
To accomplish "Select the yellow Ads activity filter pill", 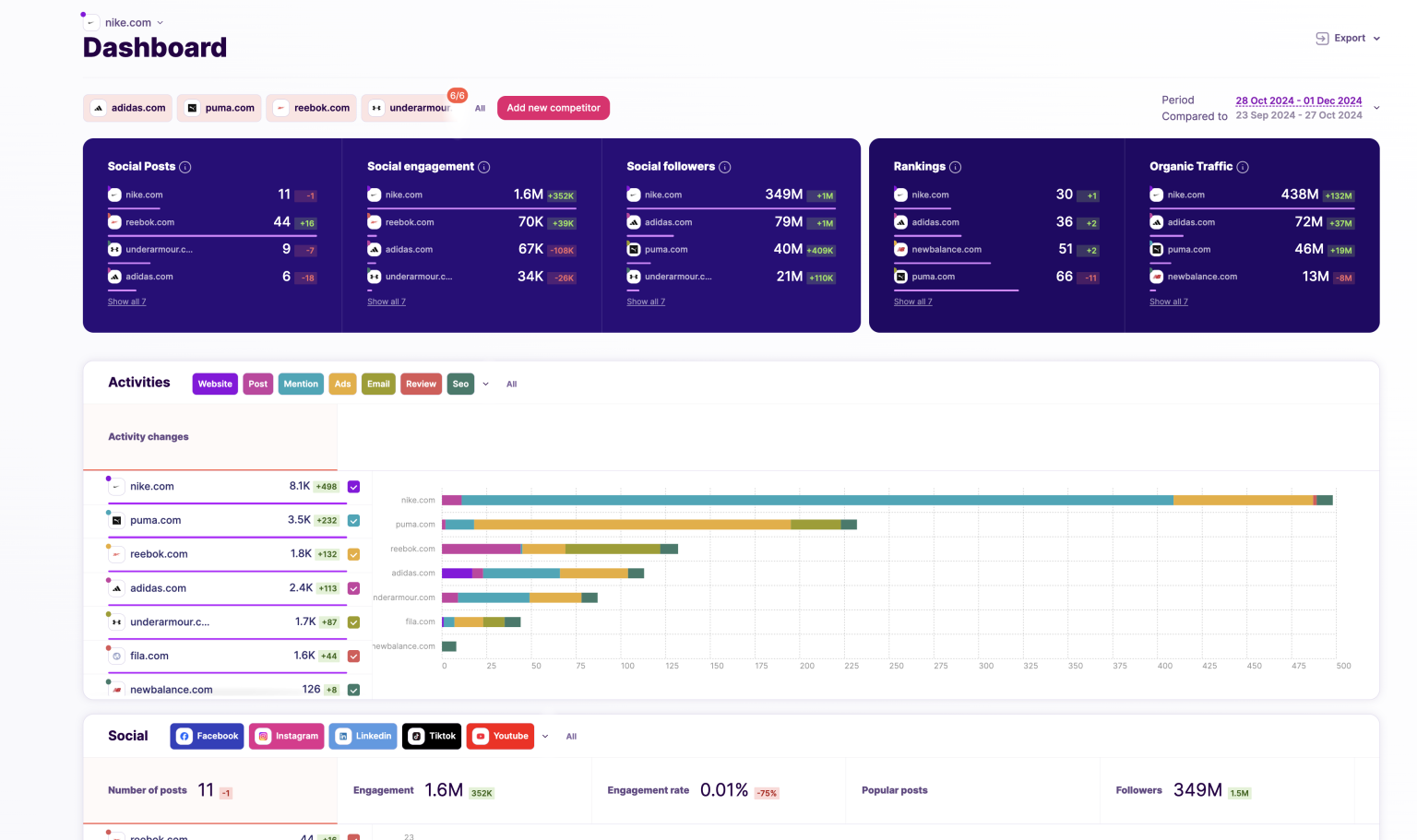I will tap(342, 384).
